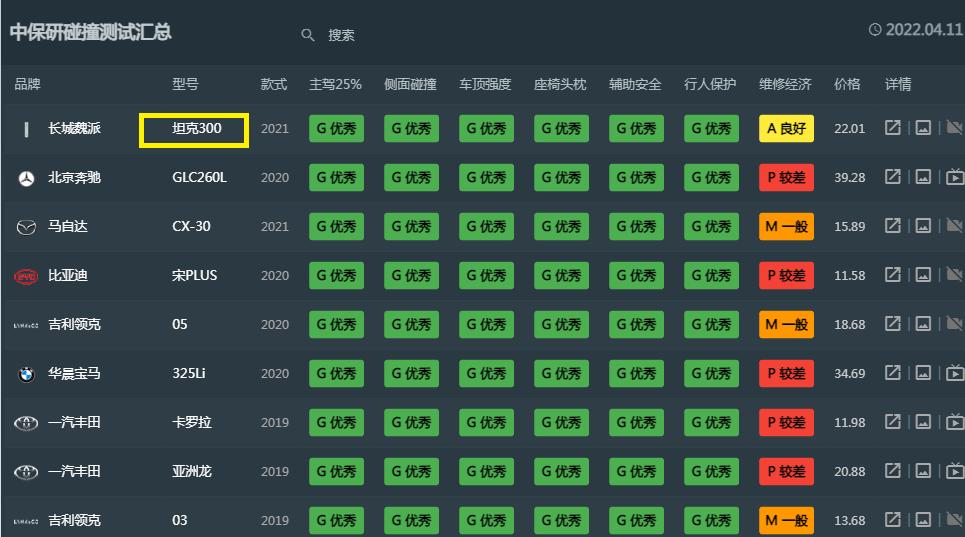Click the 北京奔驰 brand name
965x537 pixels.
pos(74,177)
